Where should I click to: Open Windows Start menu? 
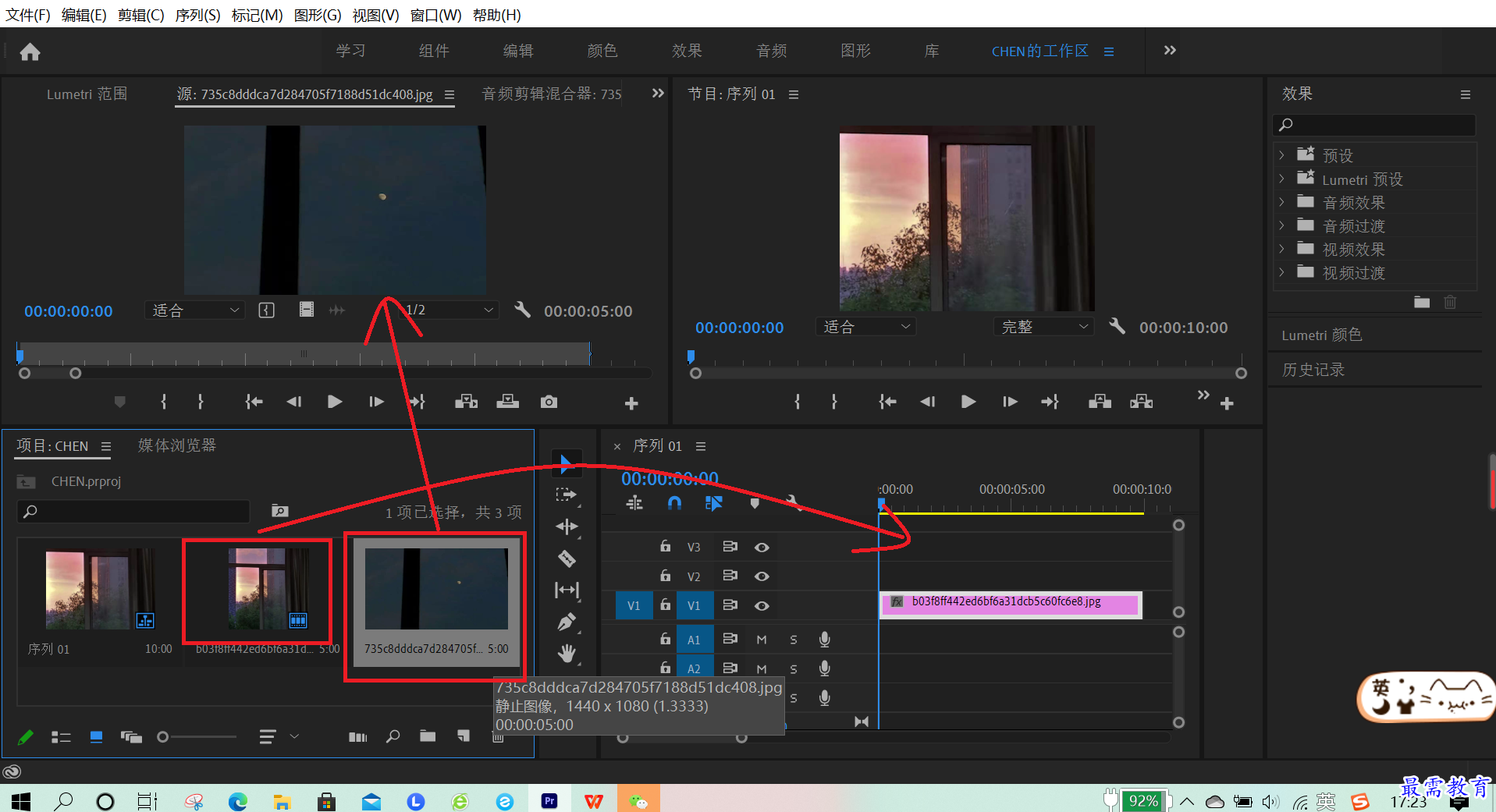[x=20, y=801]
